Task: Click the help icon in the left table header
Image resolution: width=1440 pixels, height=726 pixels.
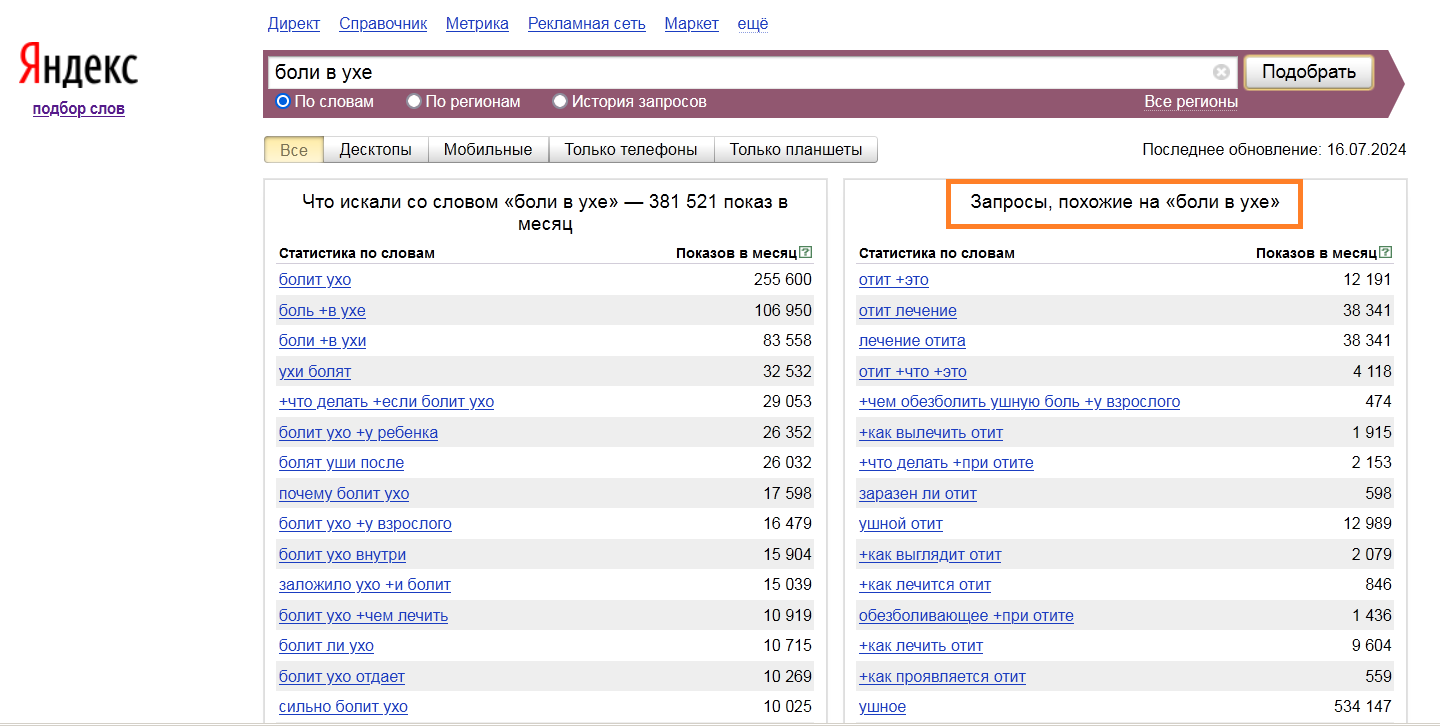Action: [x=806, y=253]
